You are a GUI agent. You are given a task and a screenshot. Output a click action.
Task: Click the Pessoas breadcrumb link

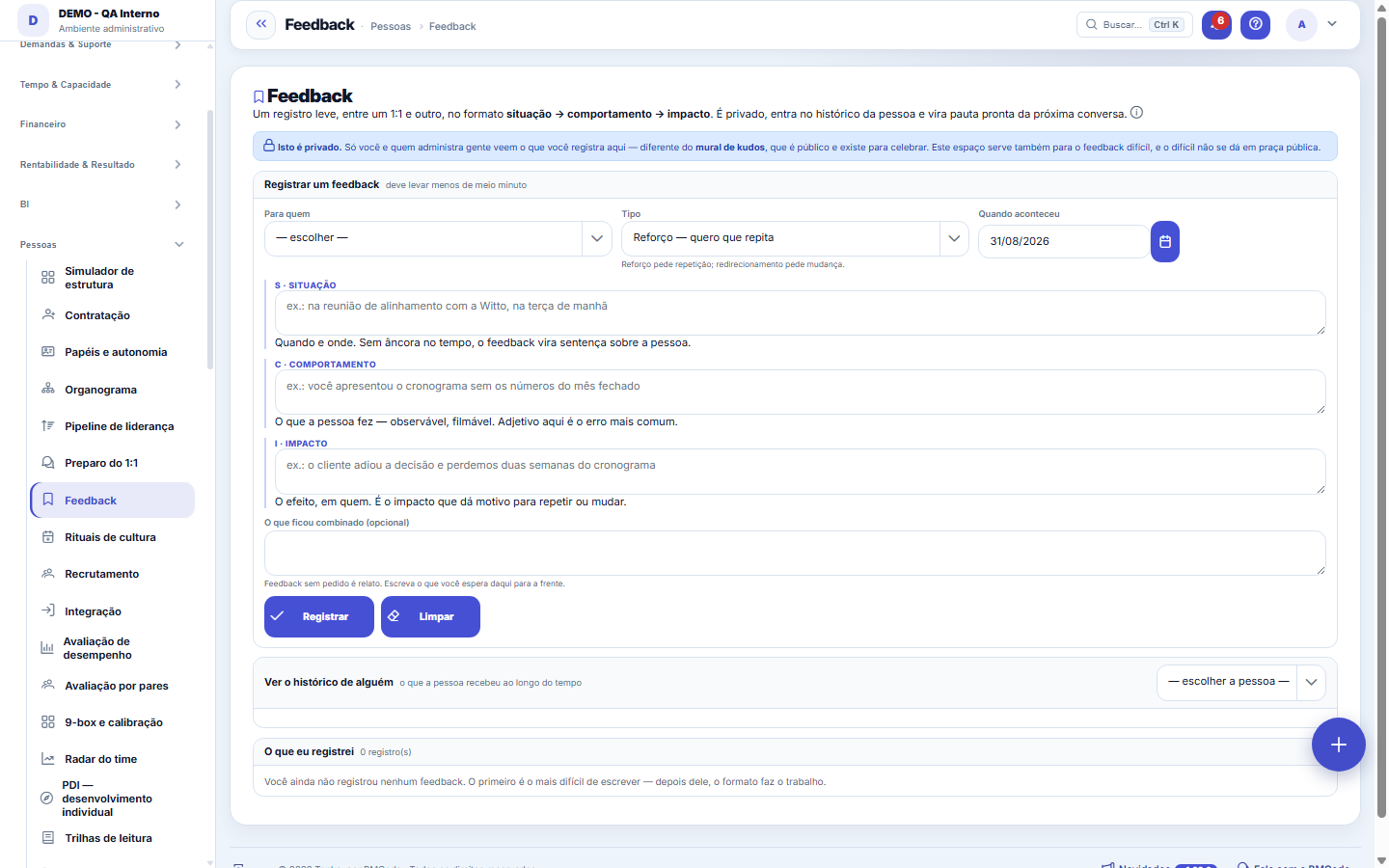point(391,26)
